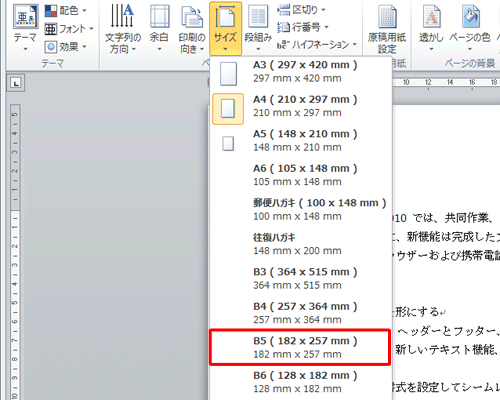Select A5 (148 x 210 mm) paper size
Screen dimensions: 500x400
[x=301, y=141]
